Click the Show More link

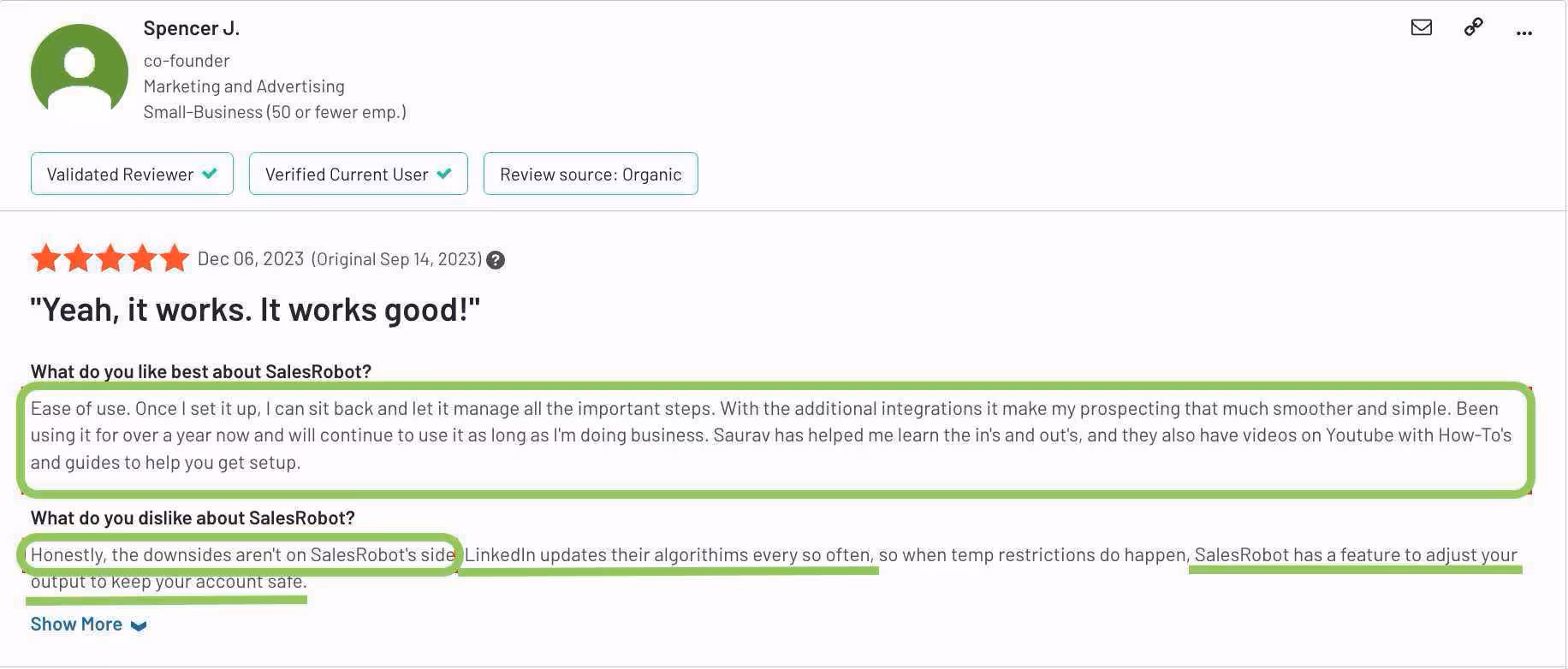[x=76, y=624]
